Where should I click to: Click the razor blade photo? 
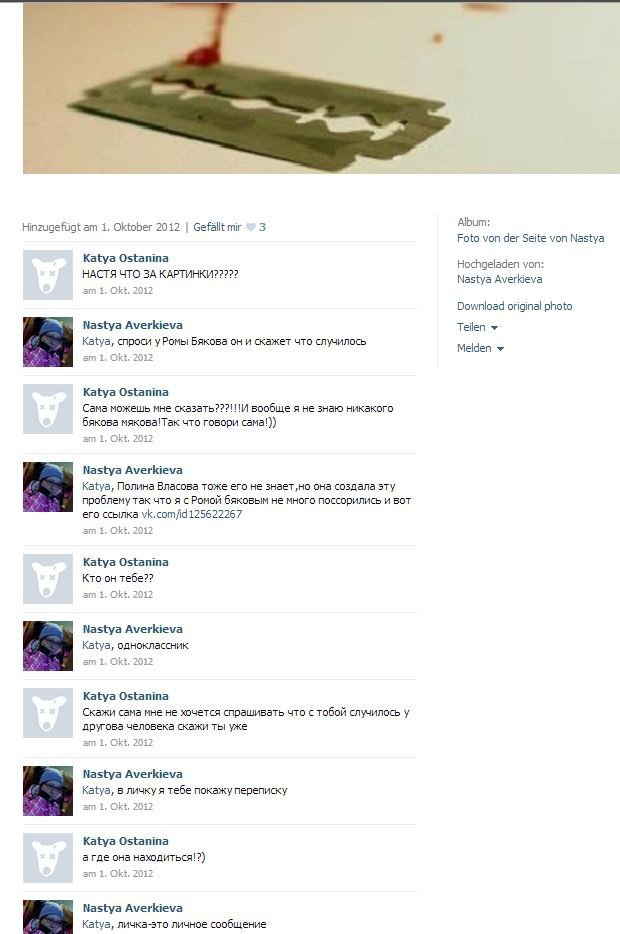[322, 88]
